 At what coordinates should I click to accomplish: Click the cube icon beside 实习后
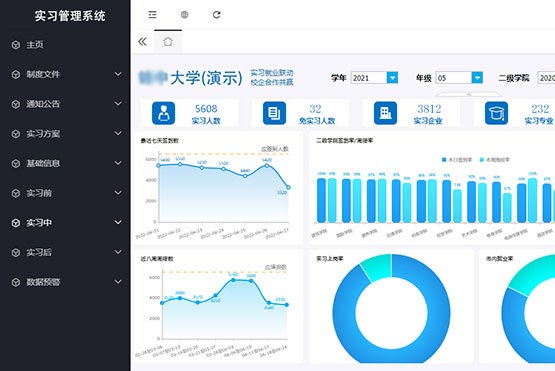pos(16,253)
